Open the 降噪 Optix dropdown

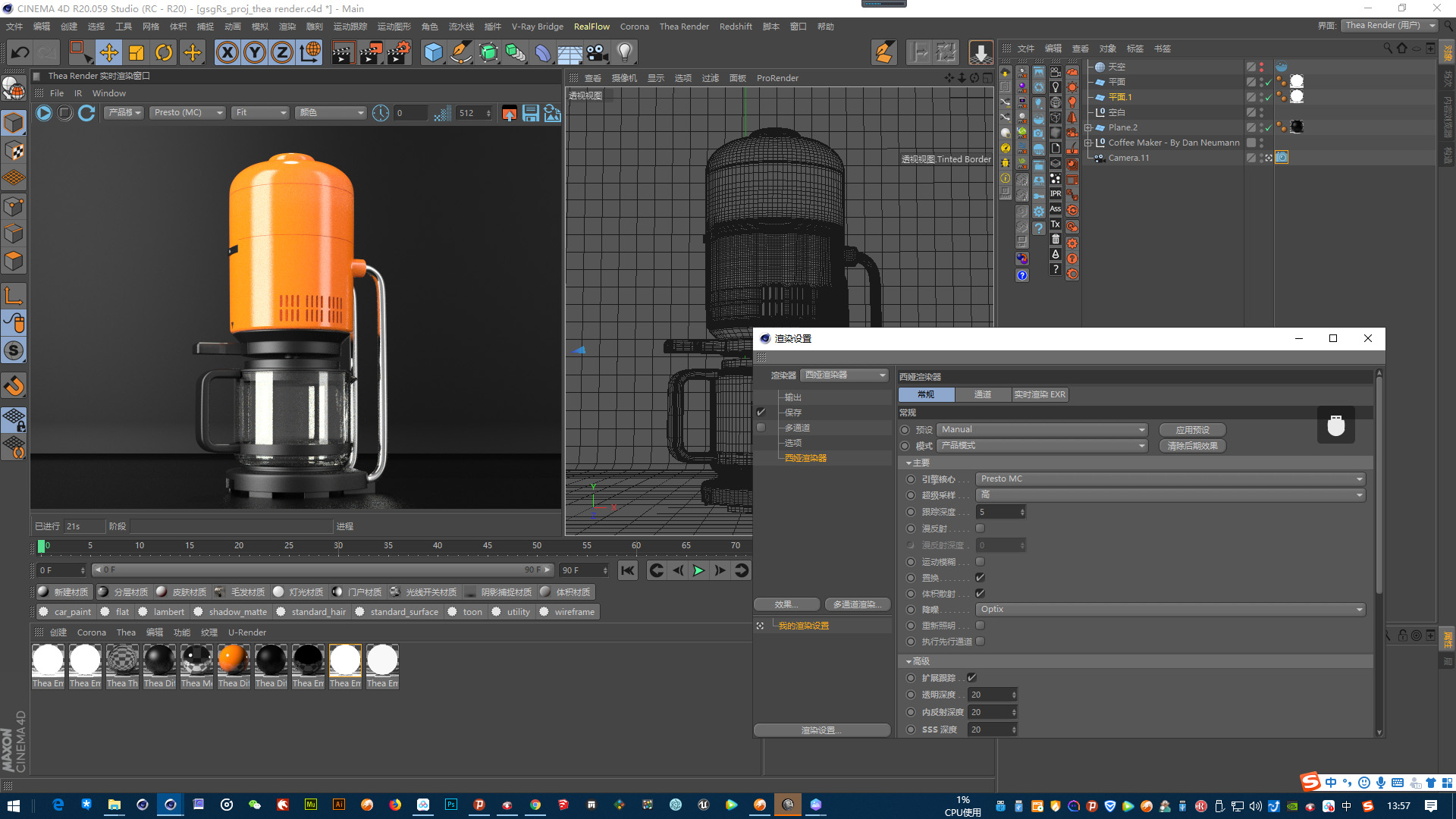[1170, 609]
